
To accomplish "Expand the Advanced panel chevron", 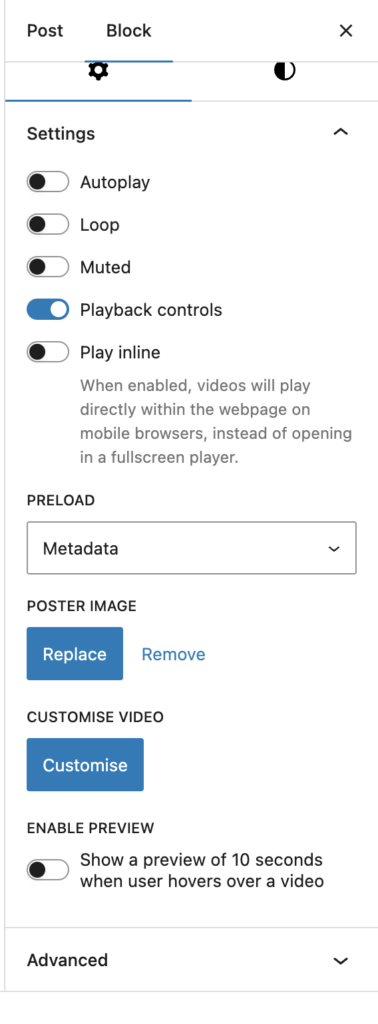I will click(341, 961).
